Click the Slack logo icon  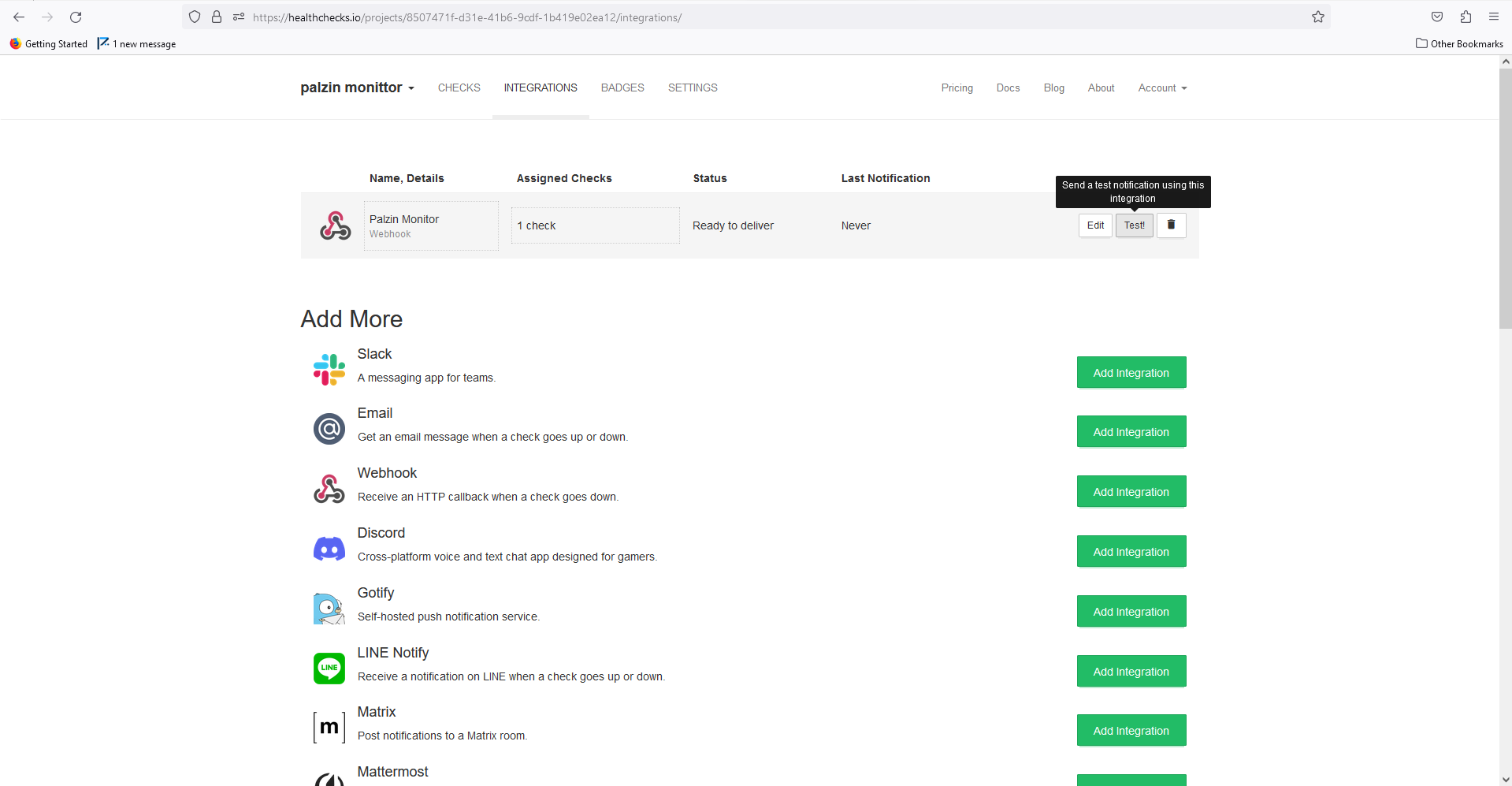coord(329,370)
